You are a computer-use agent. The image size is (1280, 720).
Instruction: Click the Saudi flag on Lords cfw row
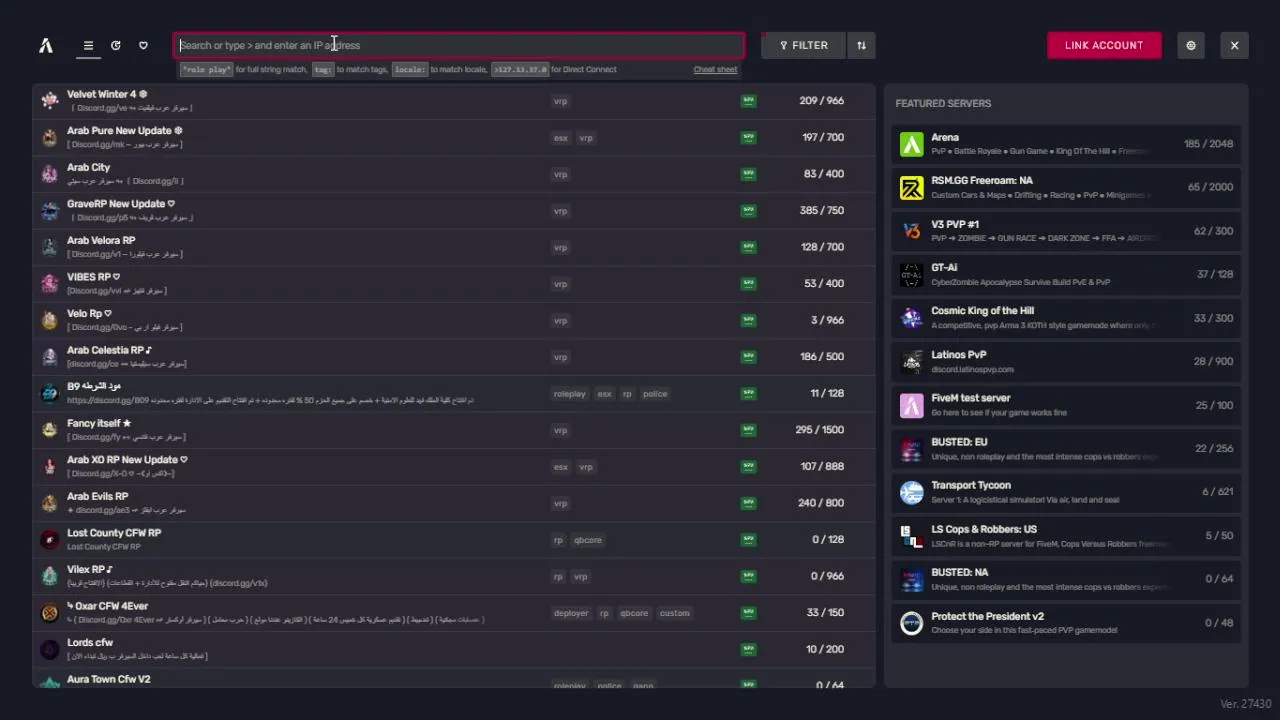click(748, 649)
